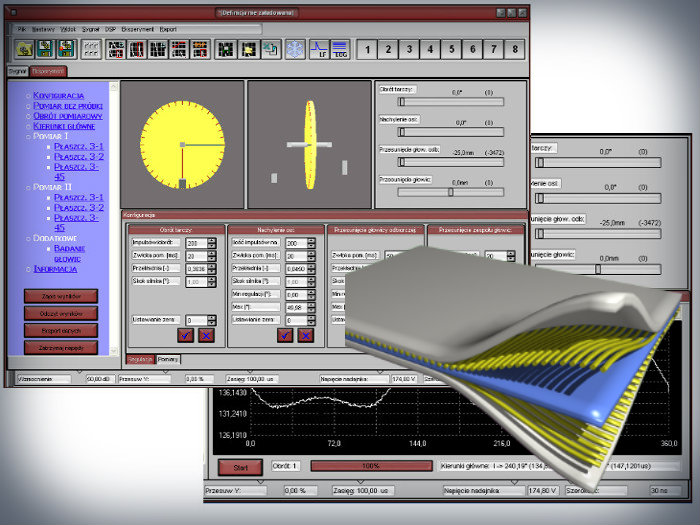The width and height of the screenshot is (700, 525).
Task: Click the ECG toolbar icon
Action: [x=340, y=48]
